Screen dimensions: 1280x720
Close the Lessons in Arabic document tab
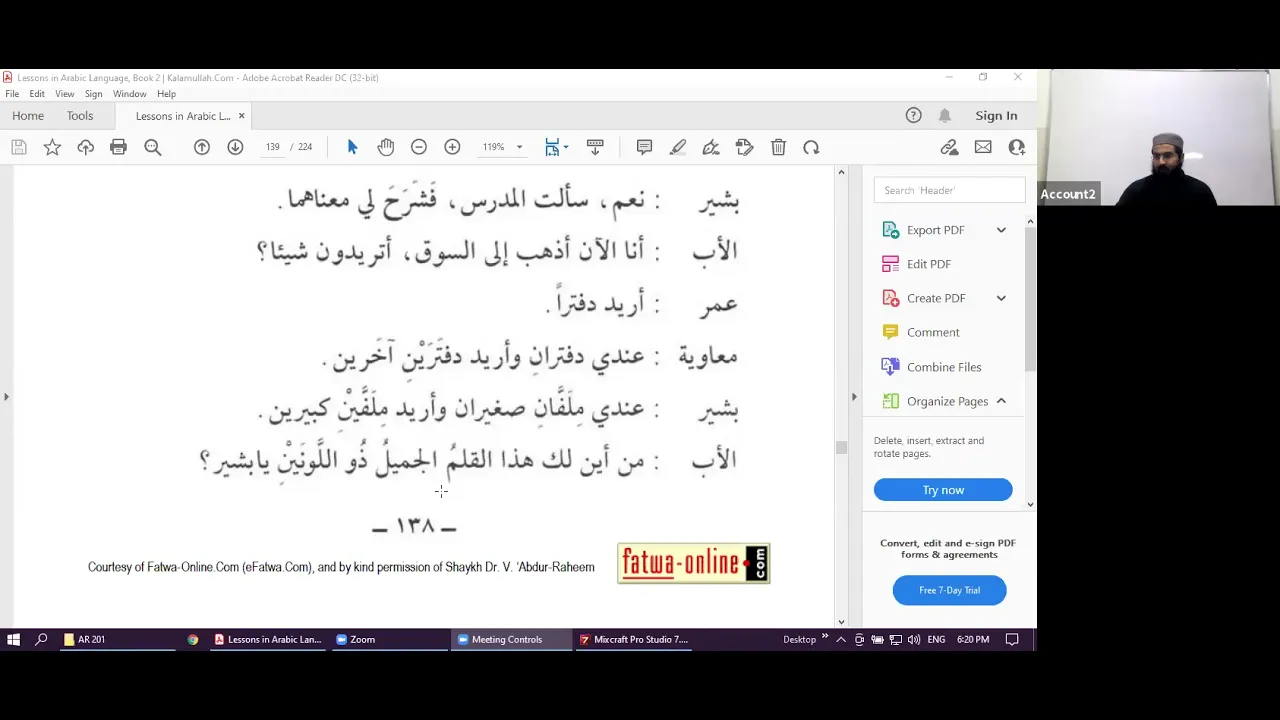click(241, 116)
